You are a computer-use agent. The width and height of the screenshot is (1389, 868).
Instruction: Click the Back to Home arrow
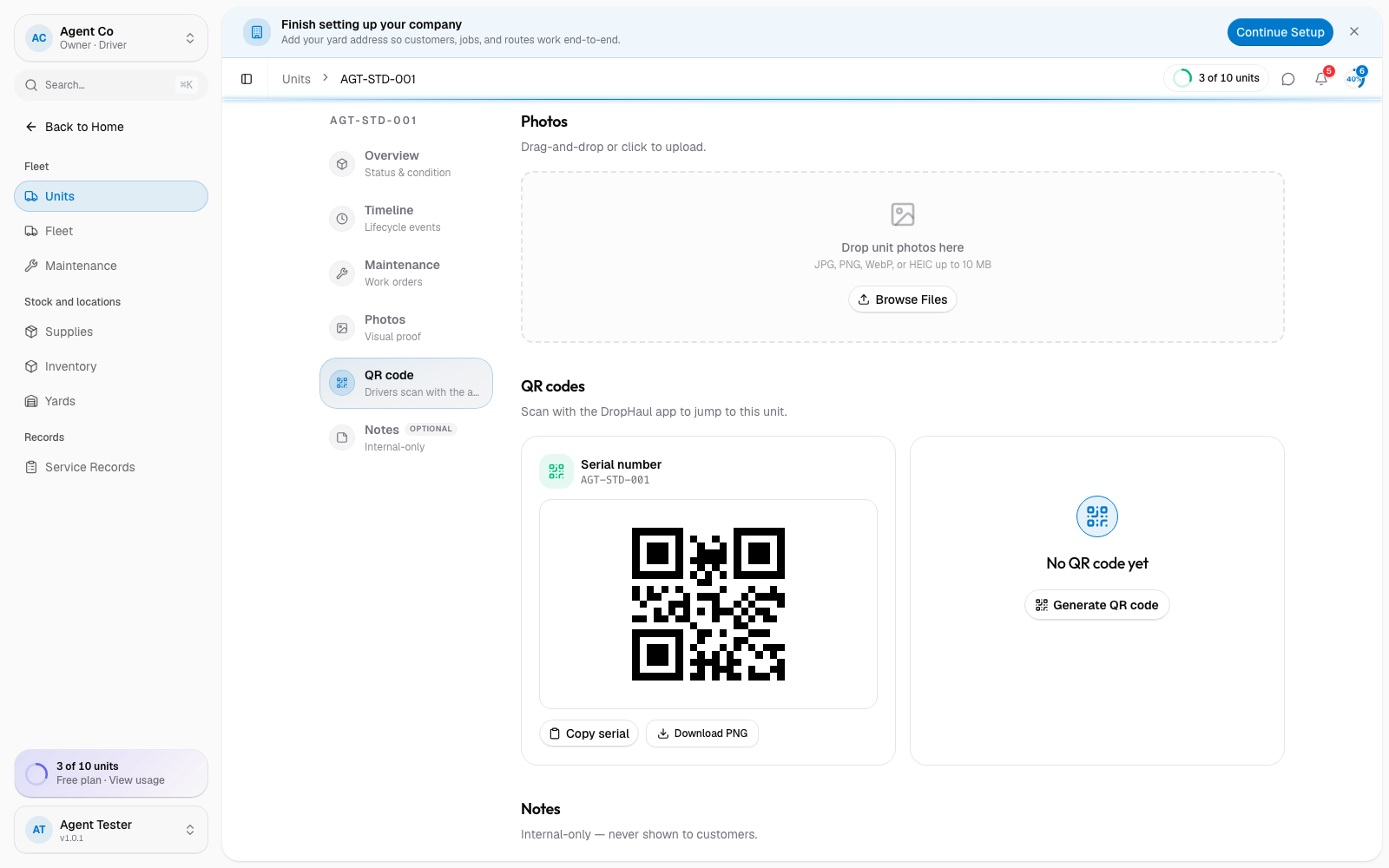[x=31, y=127]
